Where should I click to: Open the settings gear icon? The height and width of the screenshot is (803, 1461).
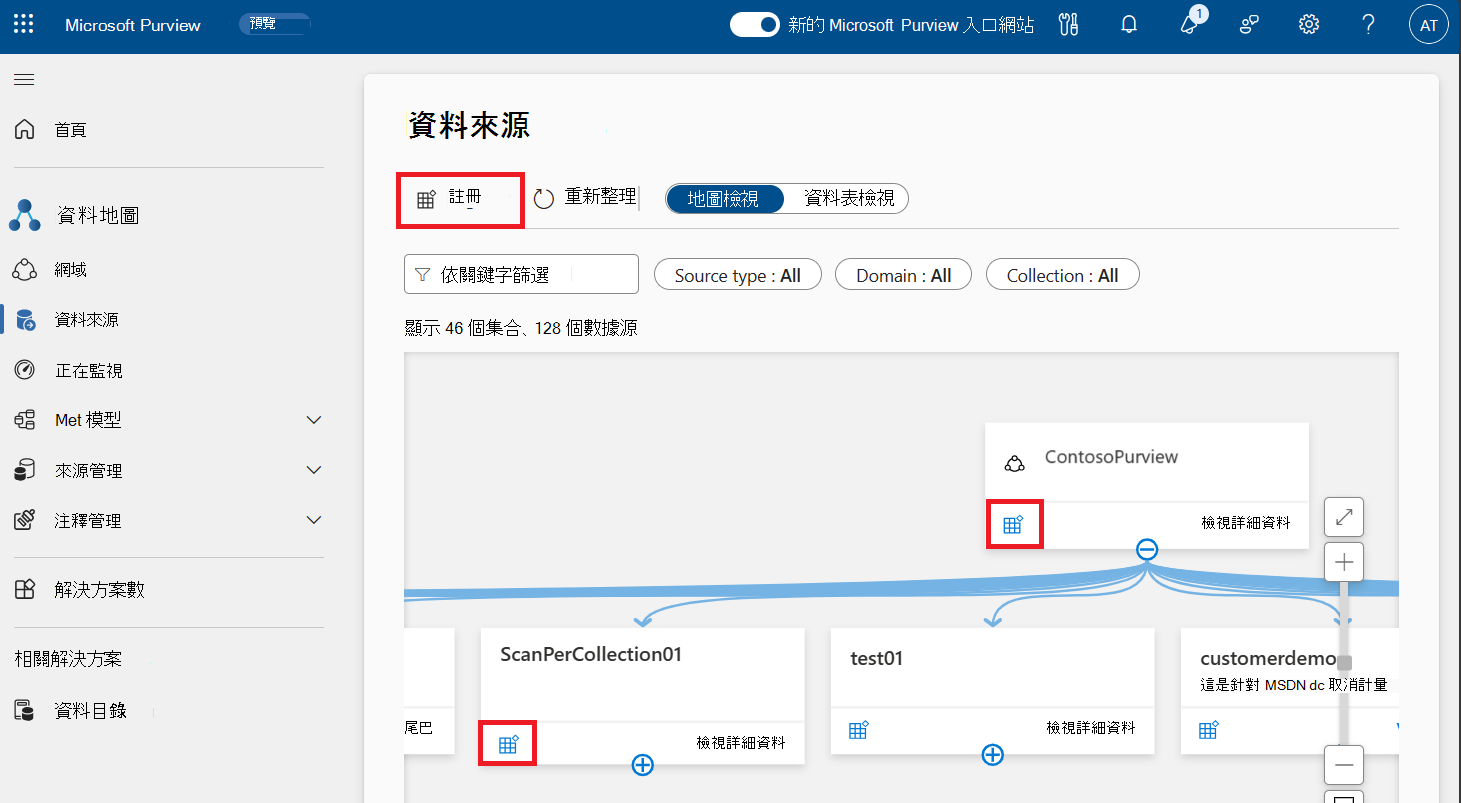(x=1309, y=25)
